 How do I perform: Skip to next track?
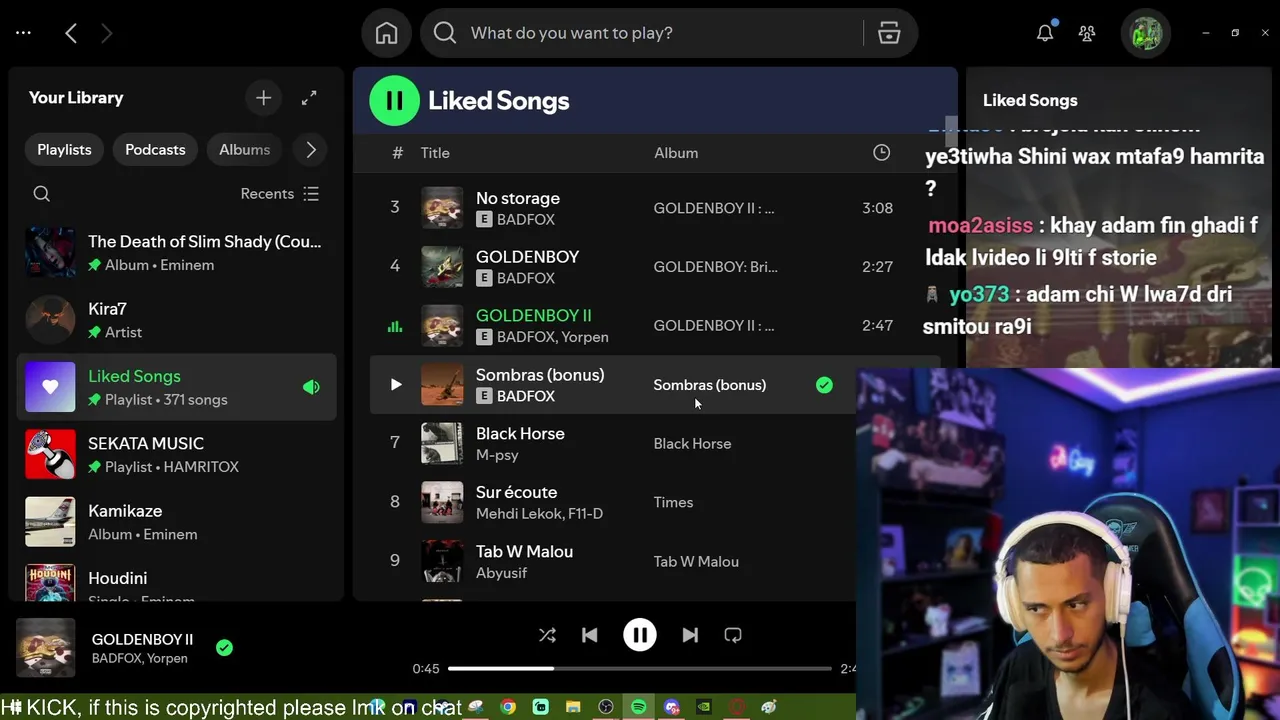[x=690, y=635]
